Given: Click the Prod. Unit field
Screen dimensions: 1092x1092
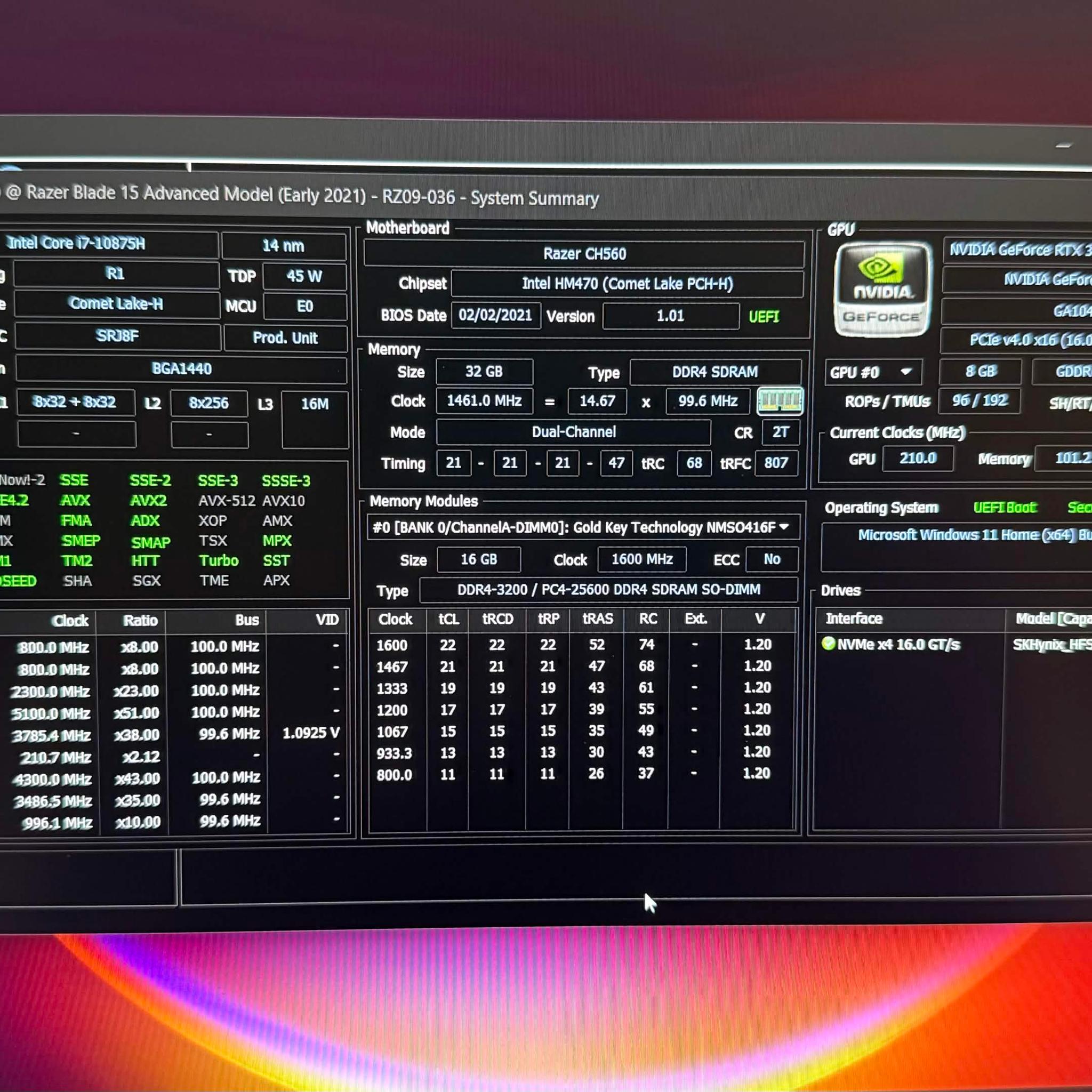Looking at the screenshot, I should tap(285, 338).
